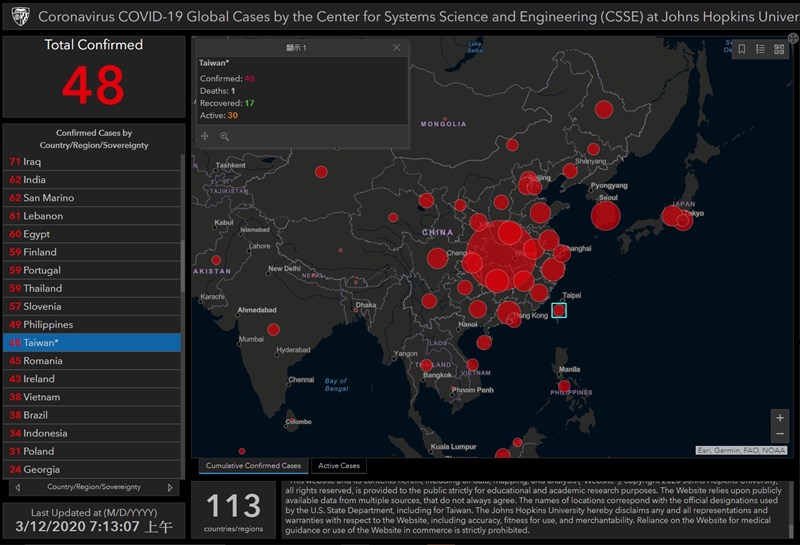The height and width of the screenshot is (545, 800).
Task: Click the Japan circle near Tokyo
Action: click(683, 221)
